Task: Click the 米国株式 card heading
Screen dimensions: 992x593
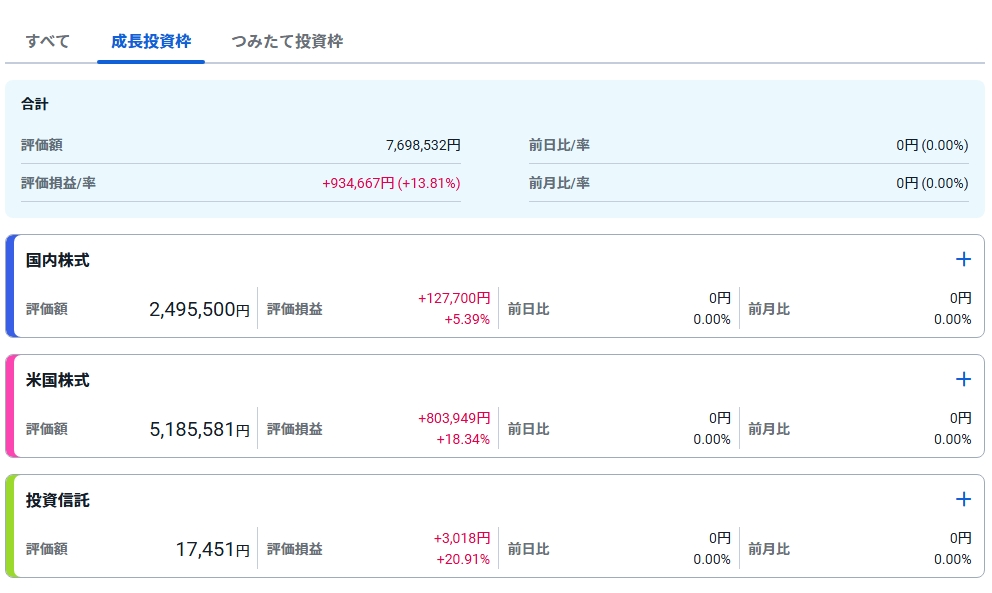Action: 58,380
